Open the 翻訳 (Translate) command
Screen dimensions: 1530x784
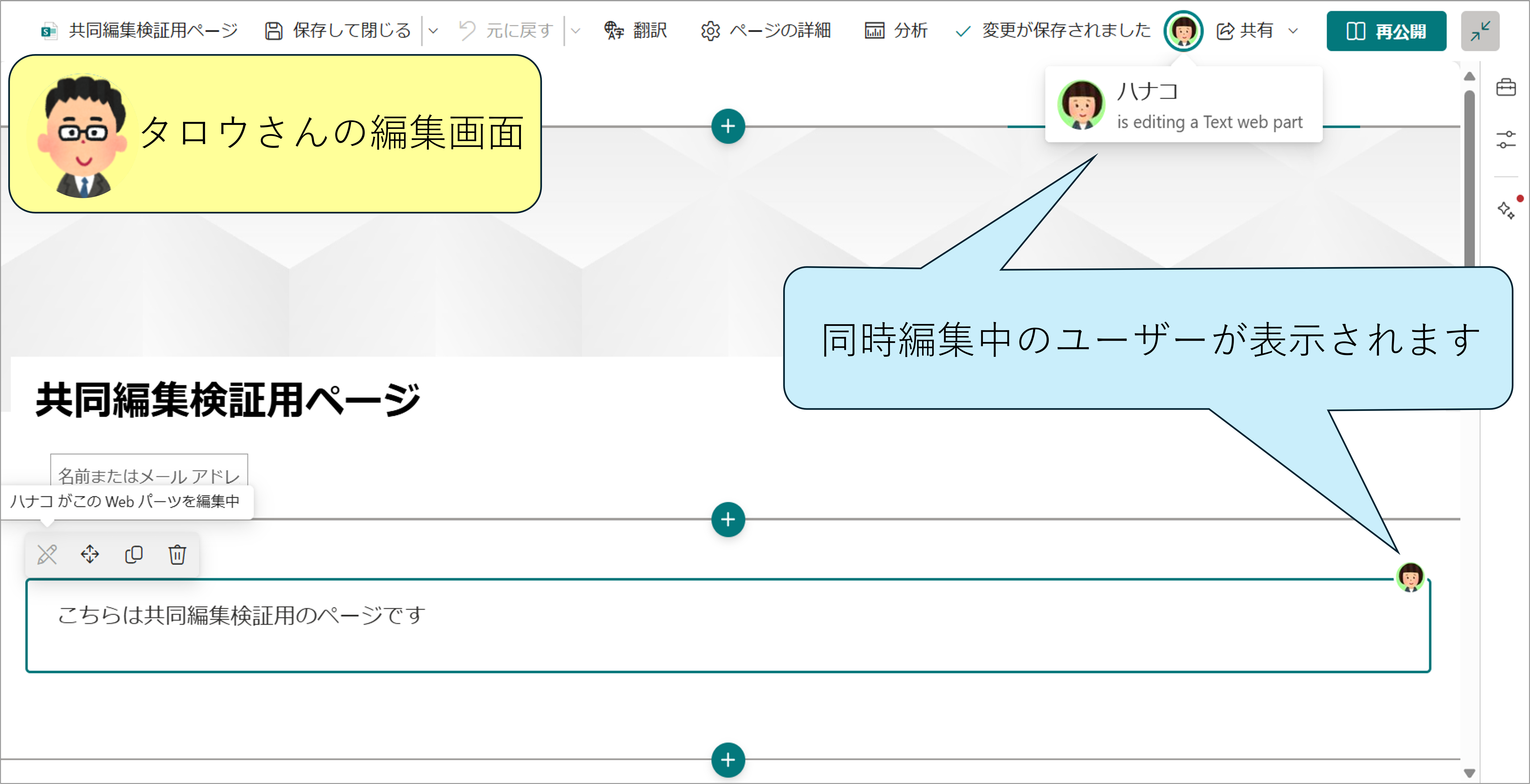point(636,30)
